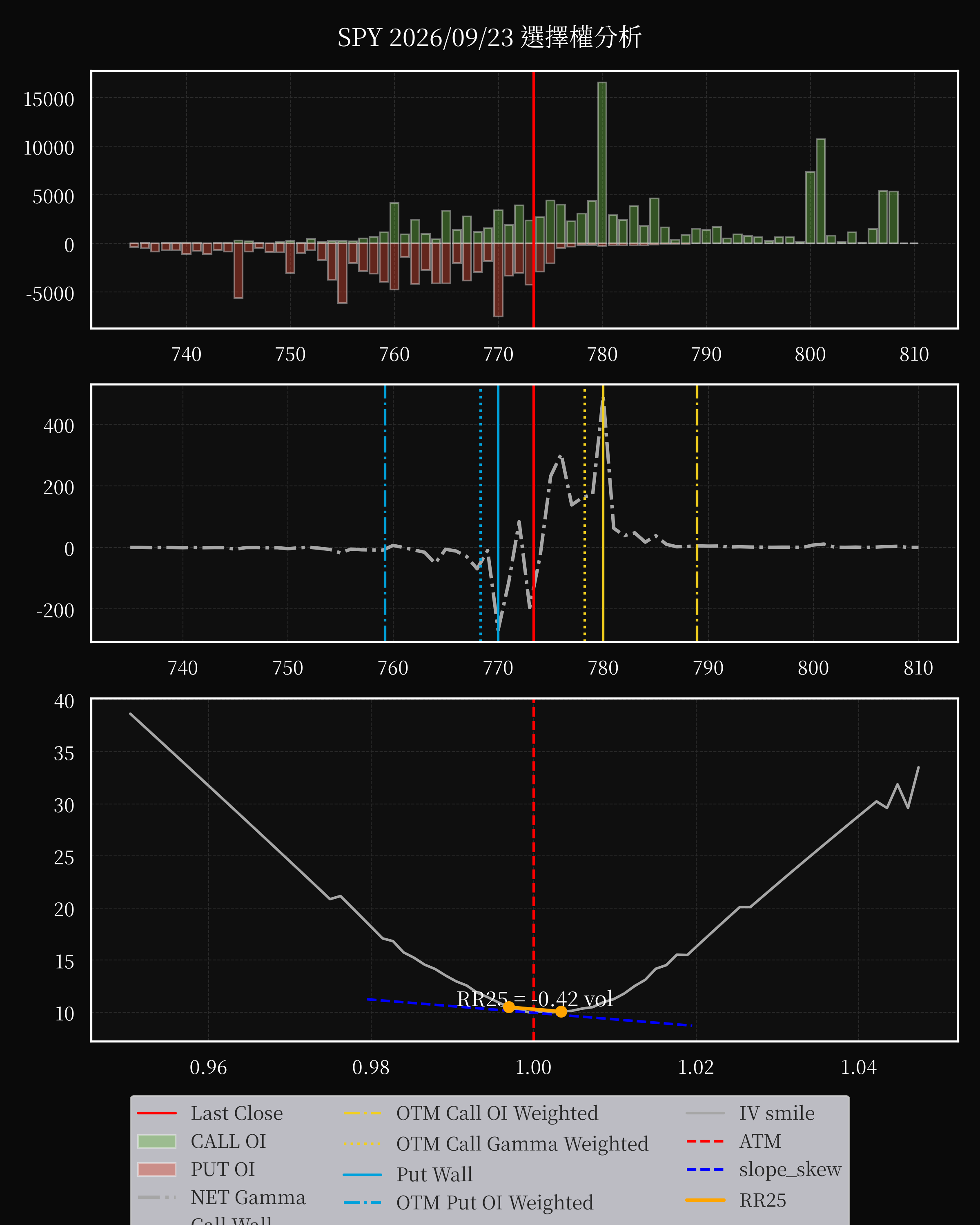Click the 0.96 x-axis label in IV chart
Viewport: 980px width, 1225px height.
pyautogui.click(x=209, y=1067)
